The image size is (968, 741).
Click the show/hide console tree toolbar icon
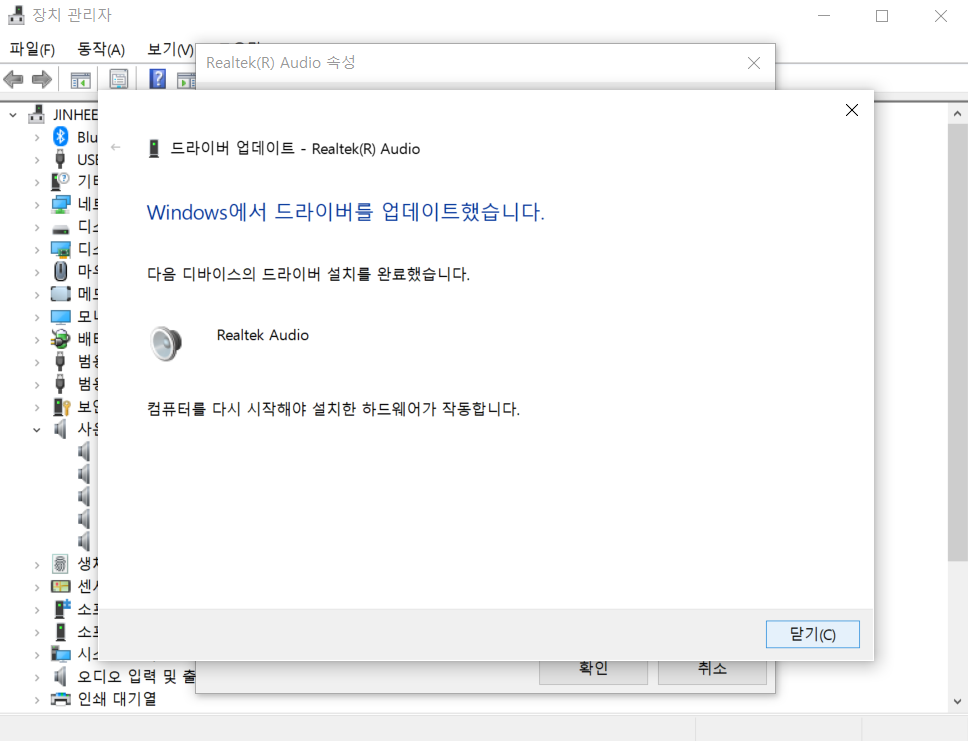tap(80, 80)
